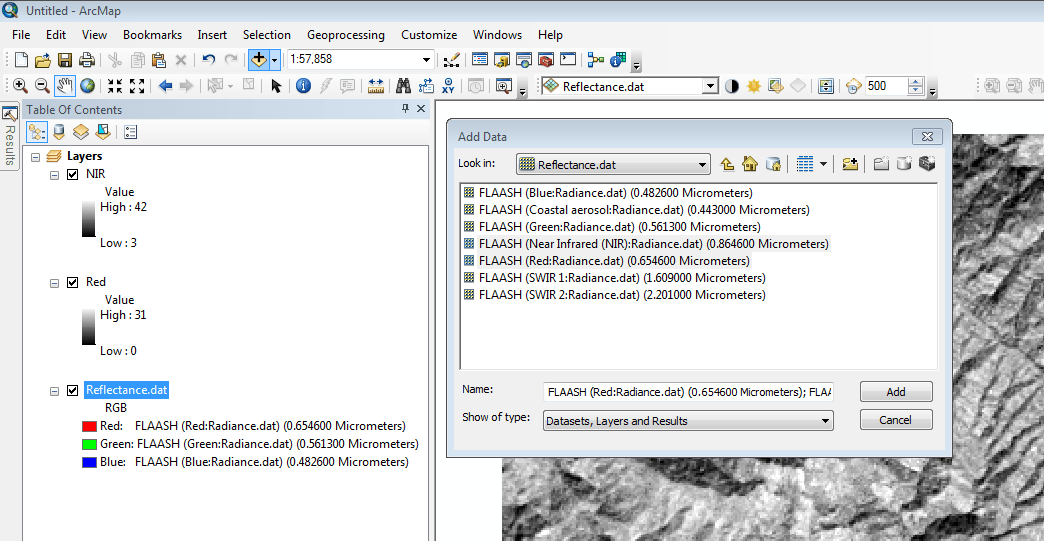
Task: Click the TOC Options icon
Action: pyautogui.click(x=130, y=132)
